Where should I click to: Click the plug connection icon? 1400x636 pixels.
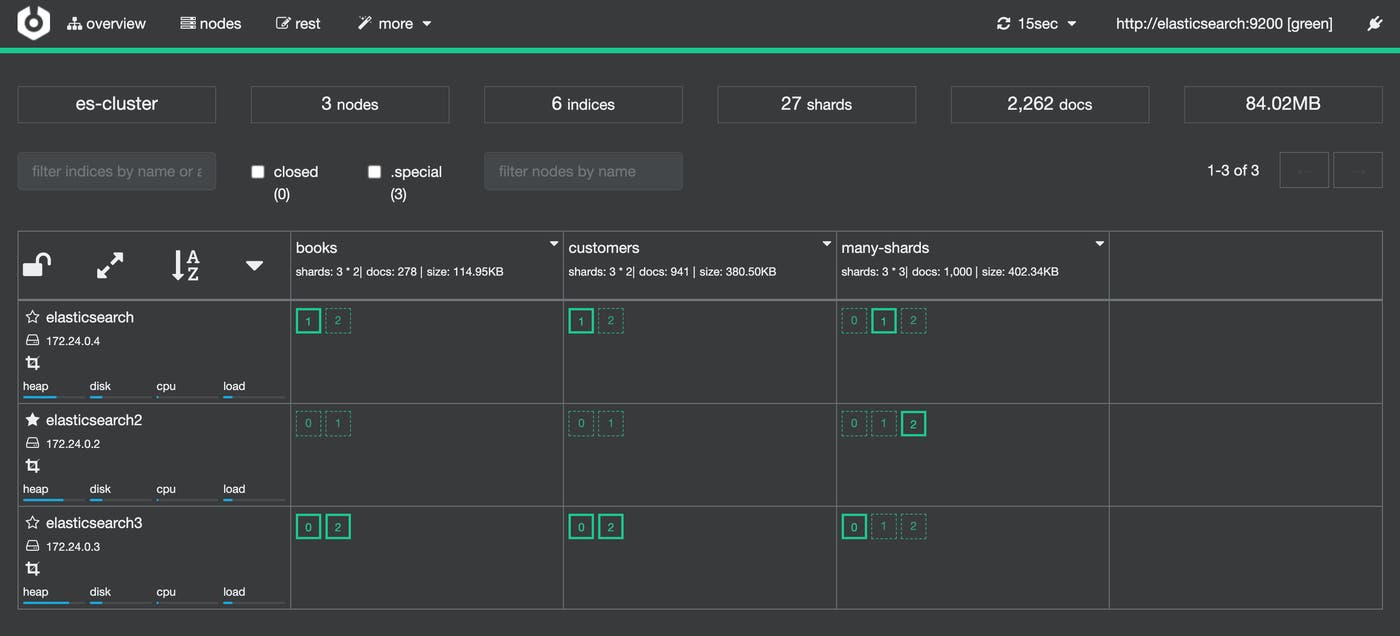pos(1374,23)
